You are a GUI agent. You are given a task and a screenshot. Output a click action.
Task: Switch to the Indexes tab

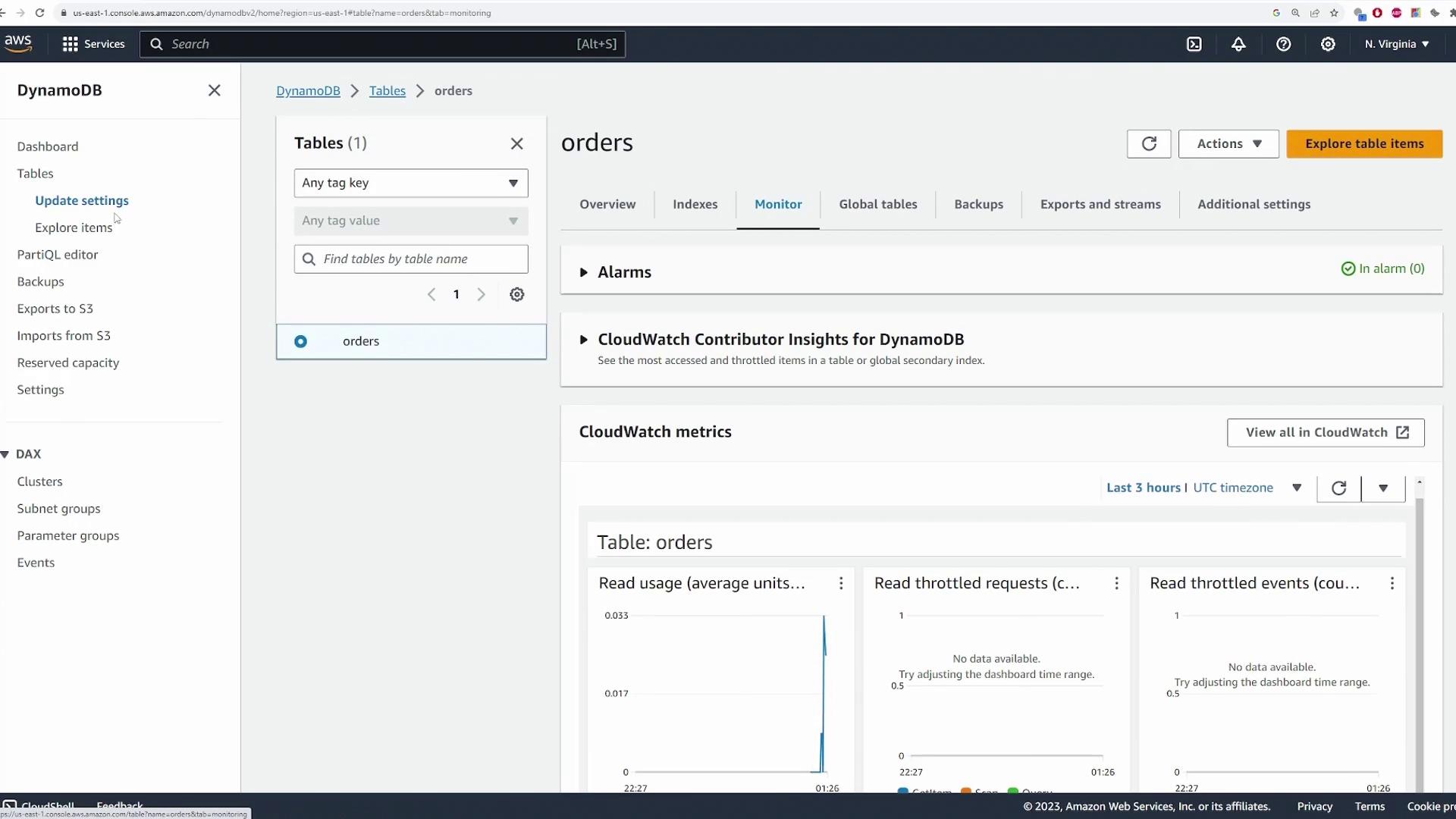click(x=695, y=205)
